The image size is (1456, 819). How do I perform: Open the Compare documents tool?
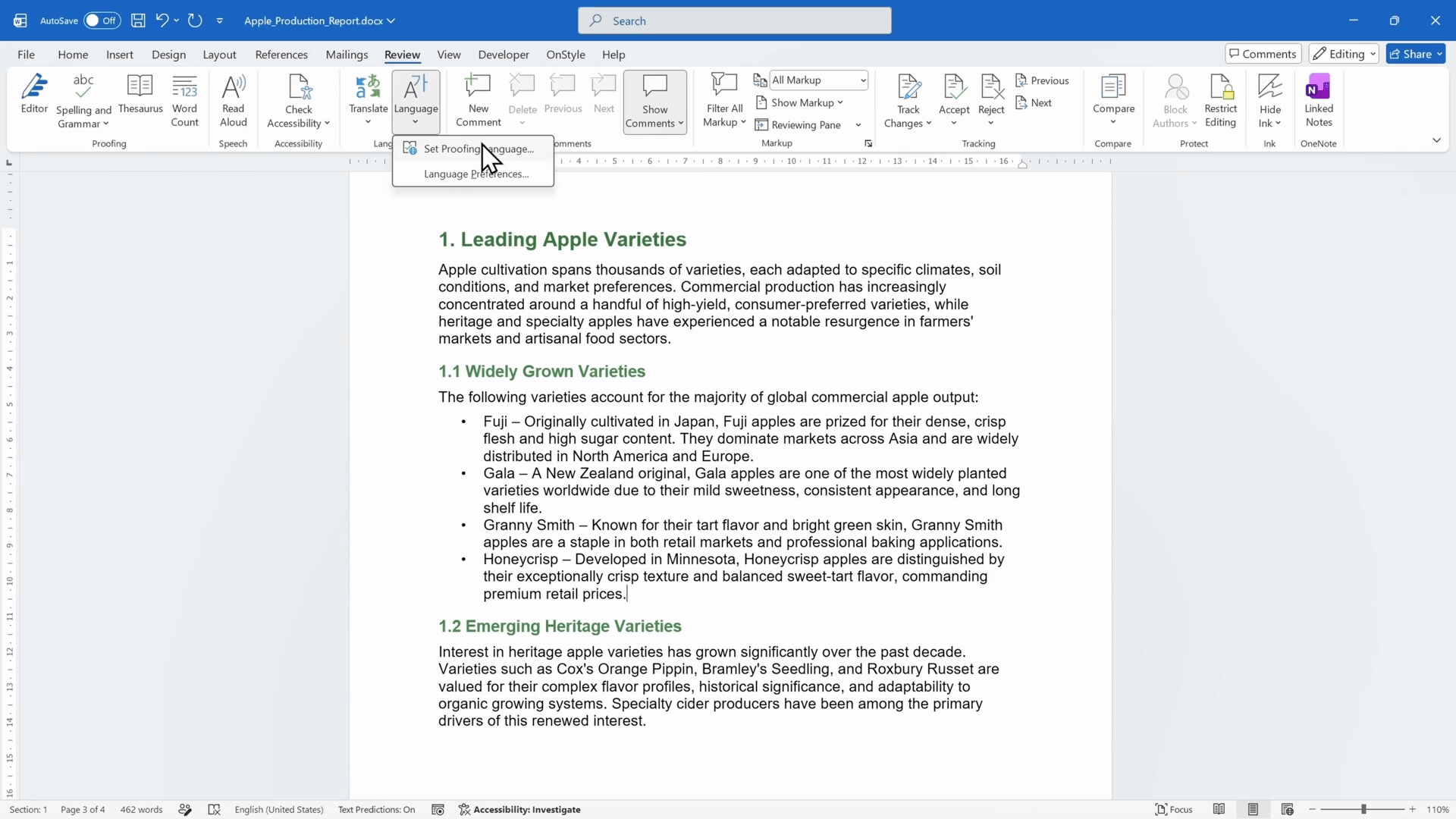tap(1113, 101)
